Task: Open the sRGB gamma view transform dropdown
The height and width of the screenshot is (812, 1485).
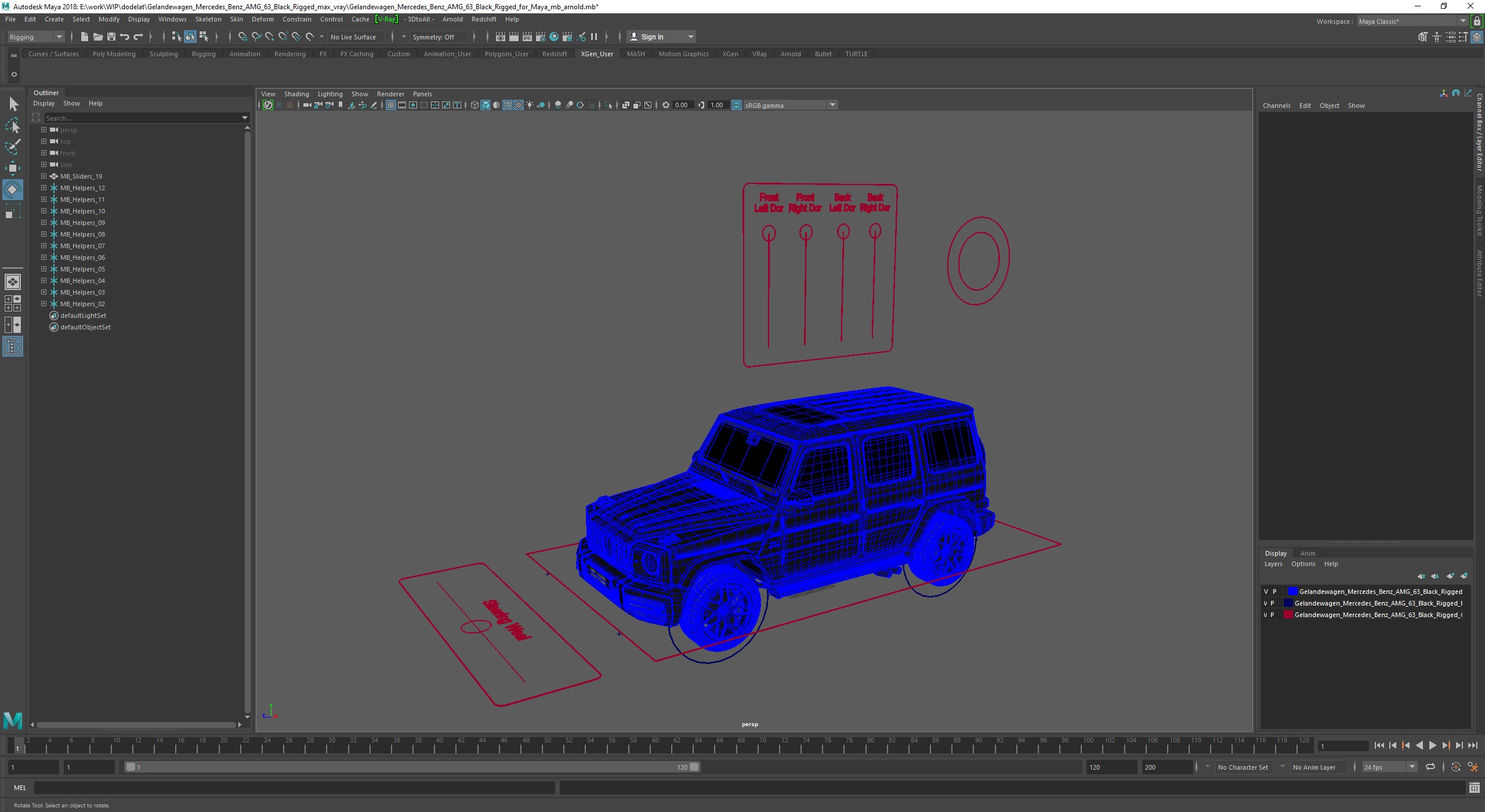Action: coord(790,105)
